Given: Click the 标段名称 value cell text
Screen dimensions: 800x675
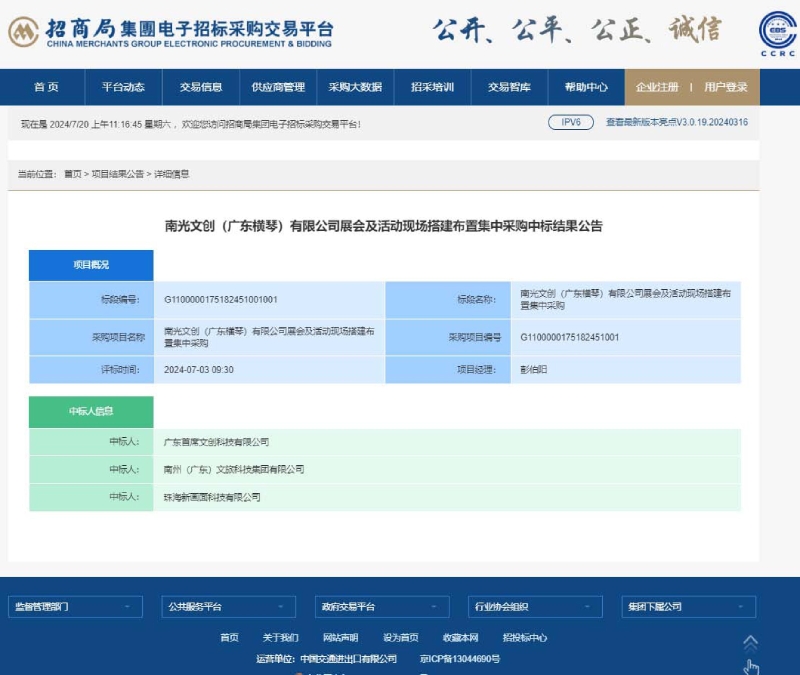Looking at the screenshot, I should click(626, 299).
